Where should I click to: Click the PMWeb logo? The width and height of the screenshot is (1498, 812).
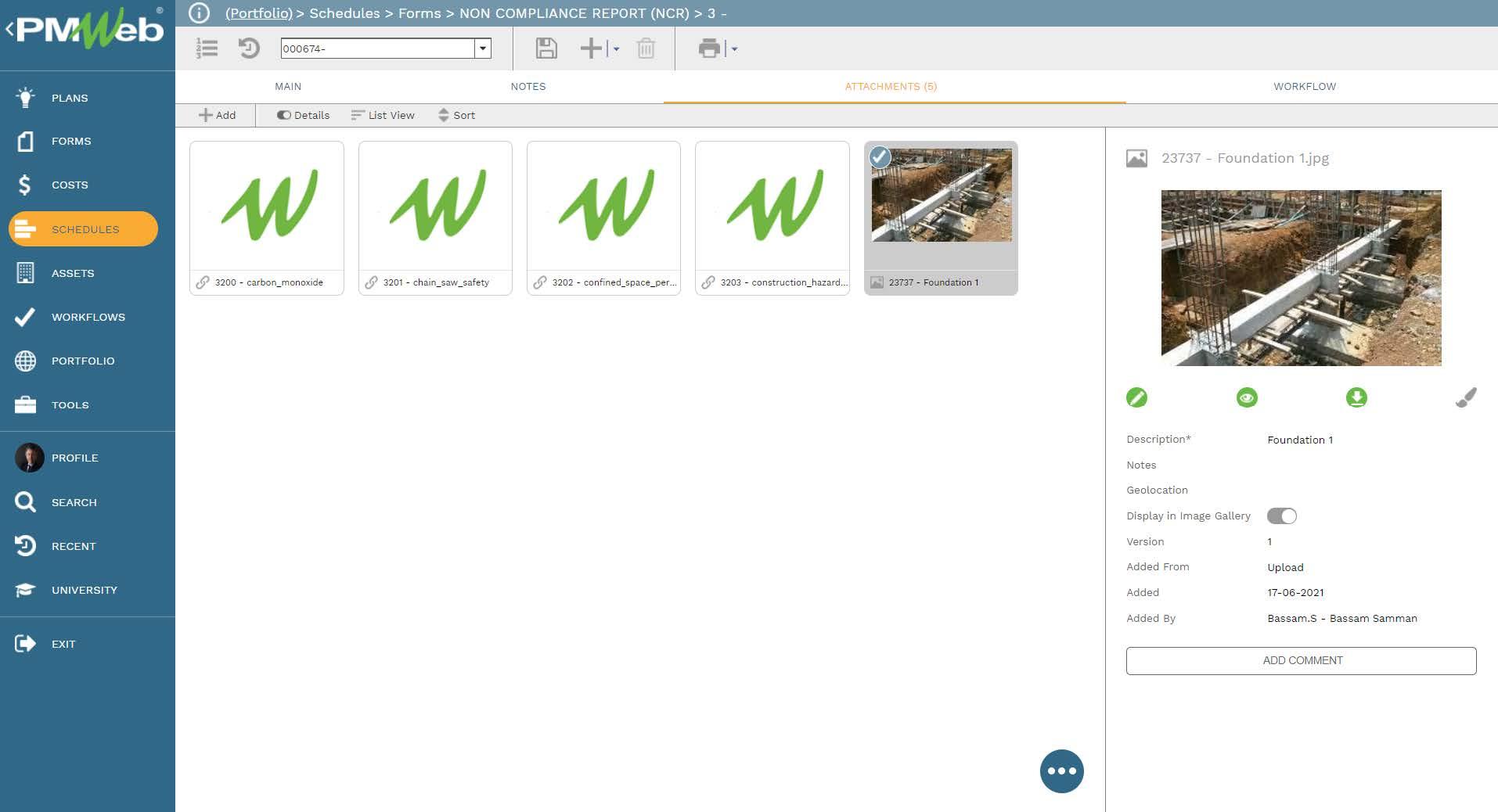pos(88,30)
